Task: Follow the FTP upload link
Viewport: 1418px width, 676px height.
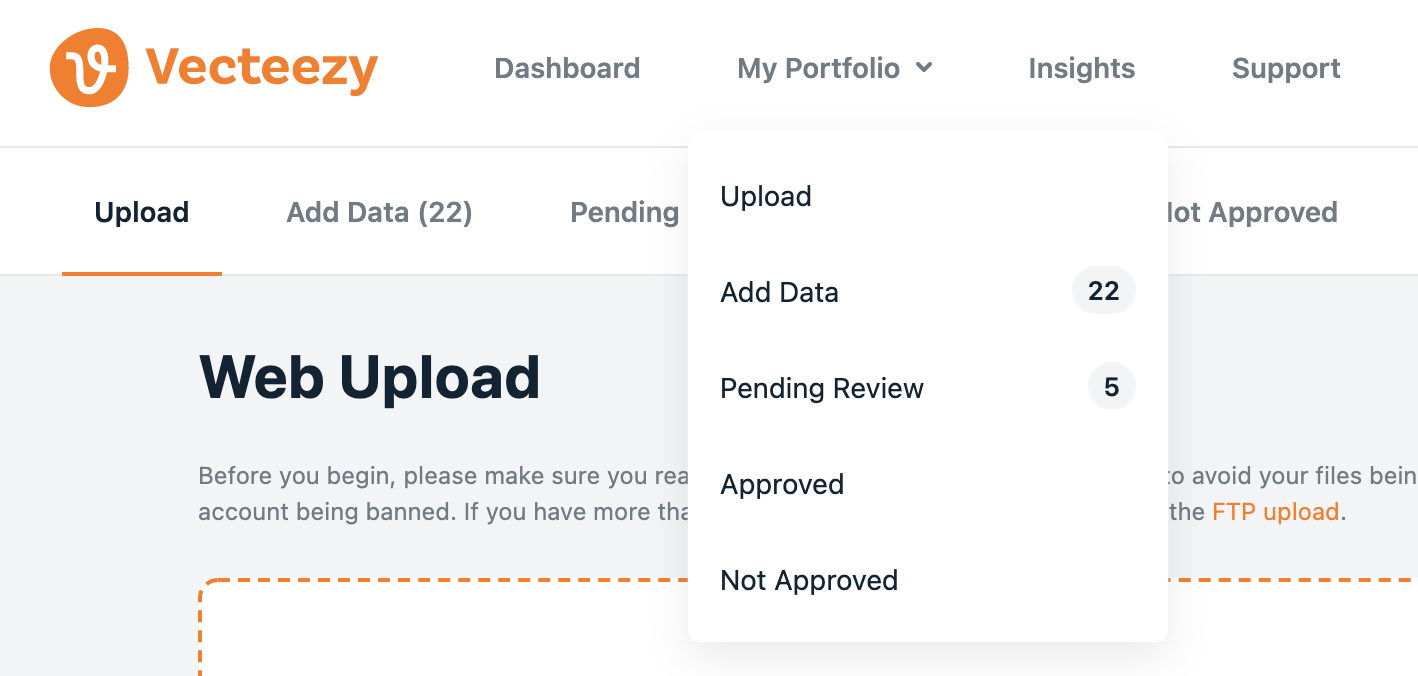Action: click(x=1275, y=512)
